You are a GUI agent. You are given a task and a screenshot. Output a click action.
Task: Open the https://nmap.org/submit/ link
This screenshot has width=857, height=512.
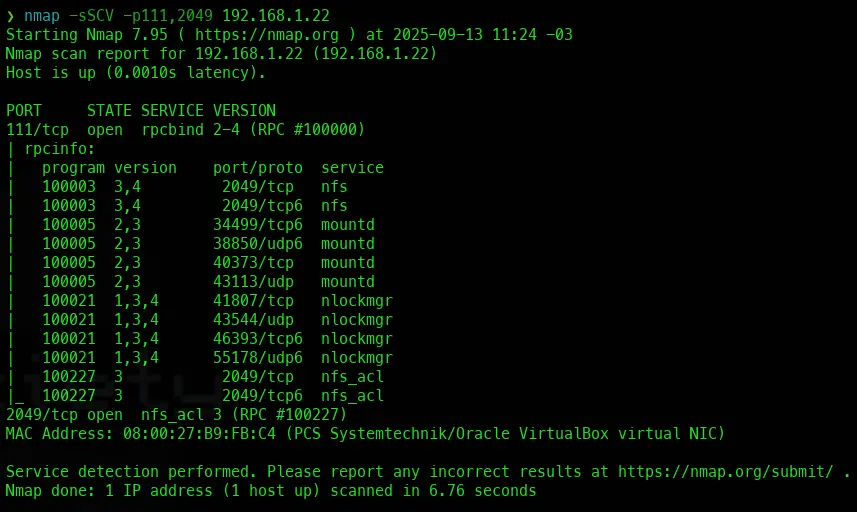730,472
